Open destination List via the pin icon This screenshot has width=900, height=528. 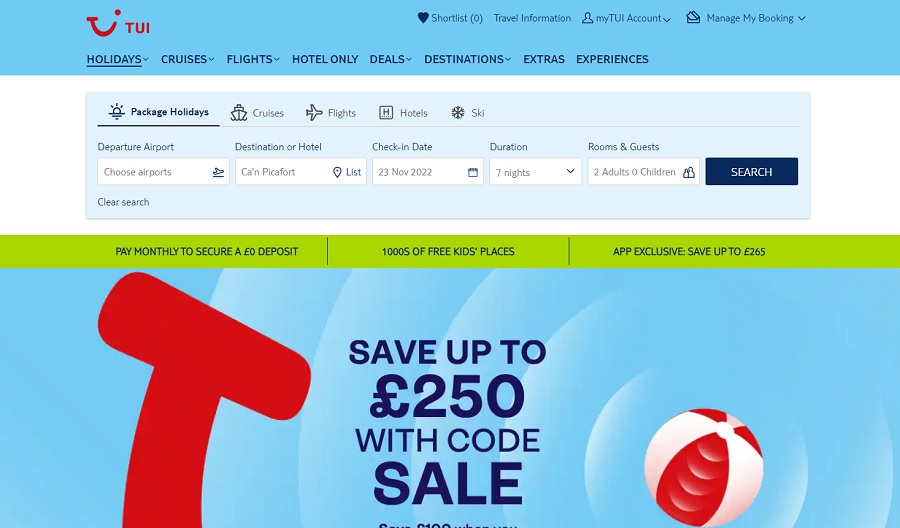[x=338, y=172]
